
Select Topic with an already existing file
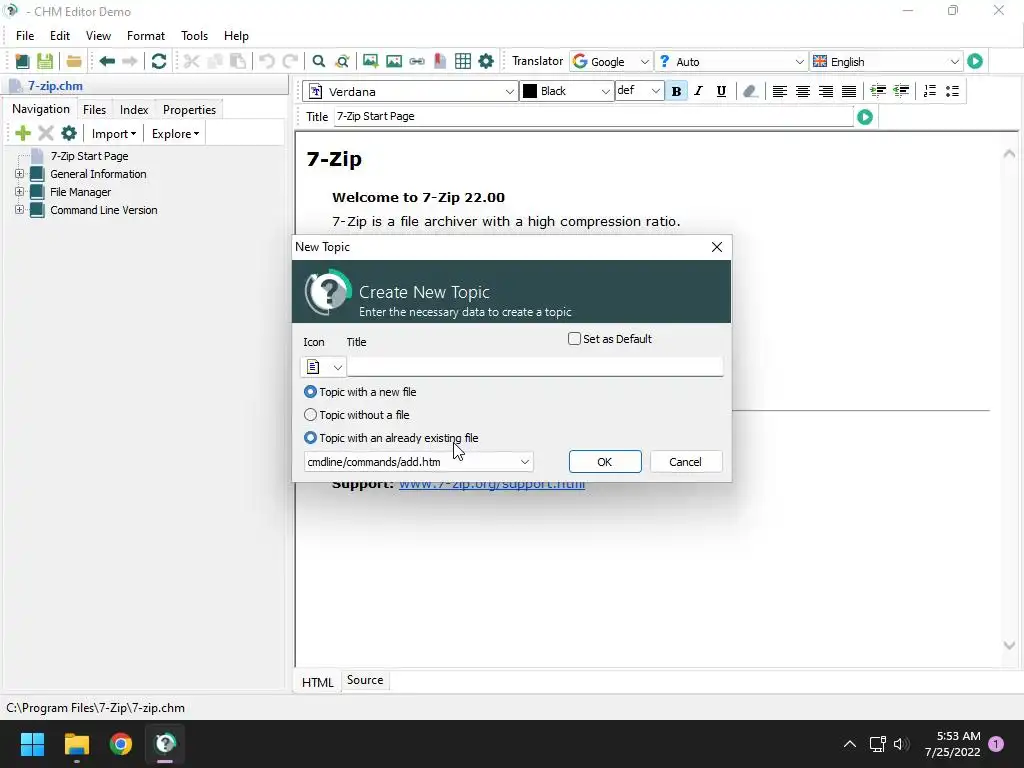pos(310,438)
